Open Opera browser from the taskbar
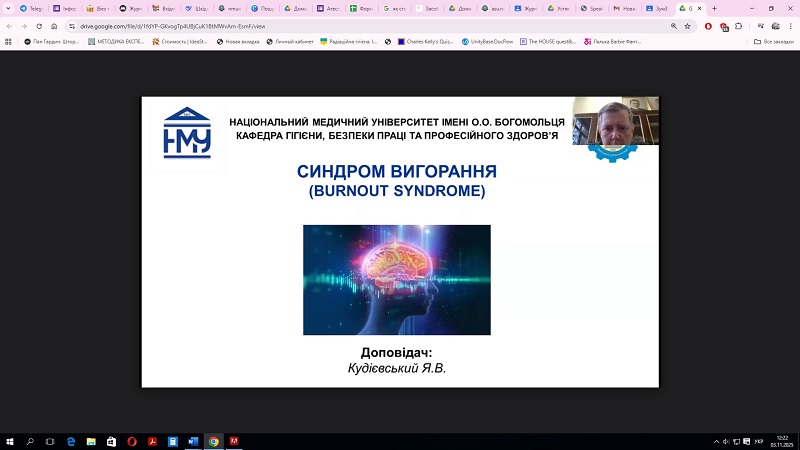800x450 pixels. click(x=131, y=441)
